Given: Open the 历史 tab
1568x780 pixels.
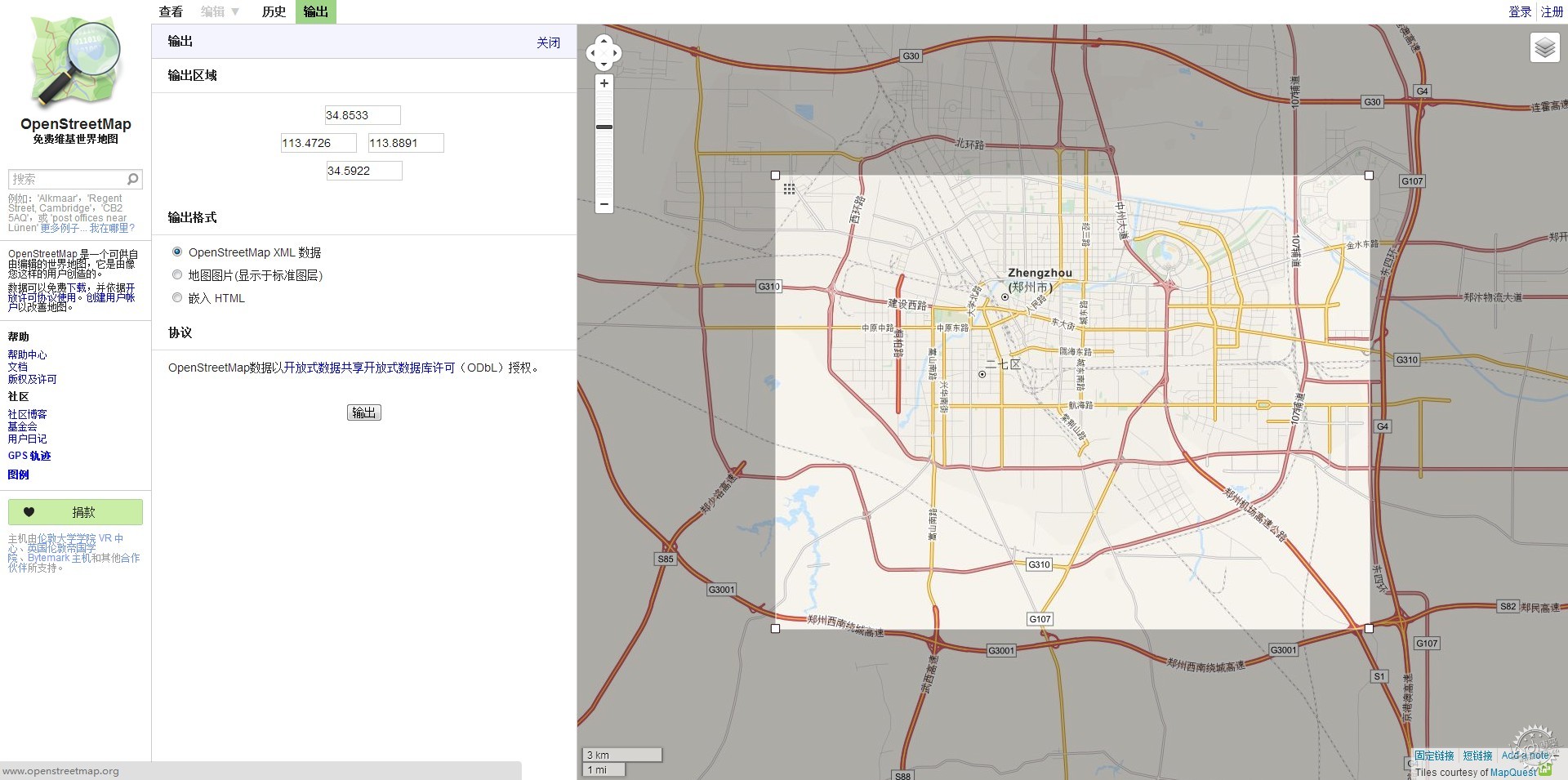Looking at the screenshot, I should click(274, 11).
